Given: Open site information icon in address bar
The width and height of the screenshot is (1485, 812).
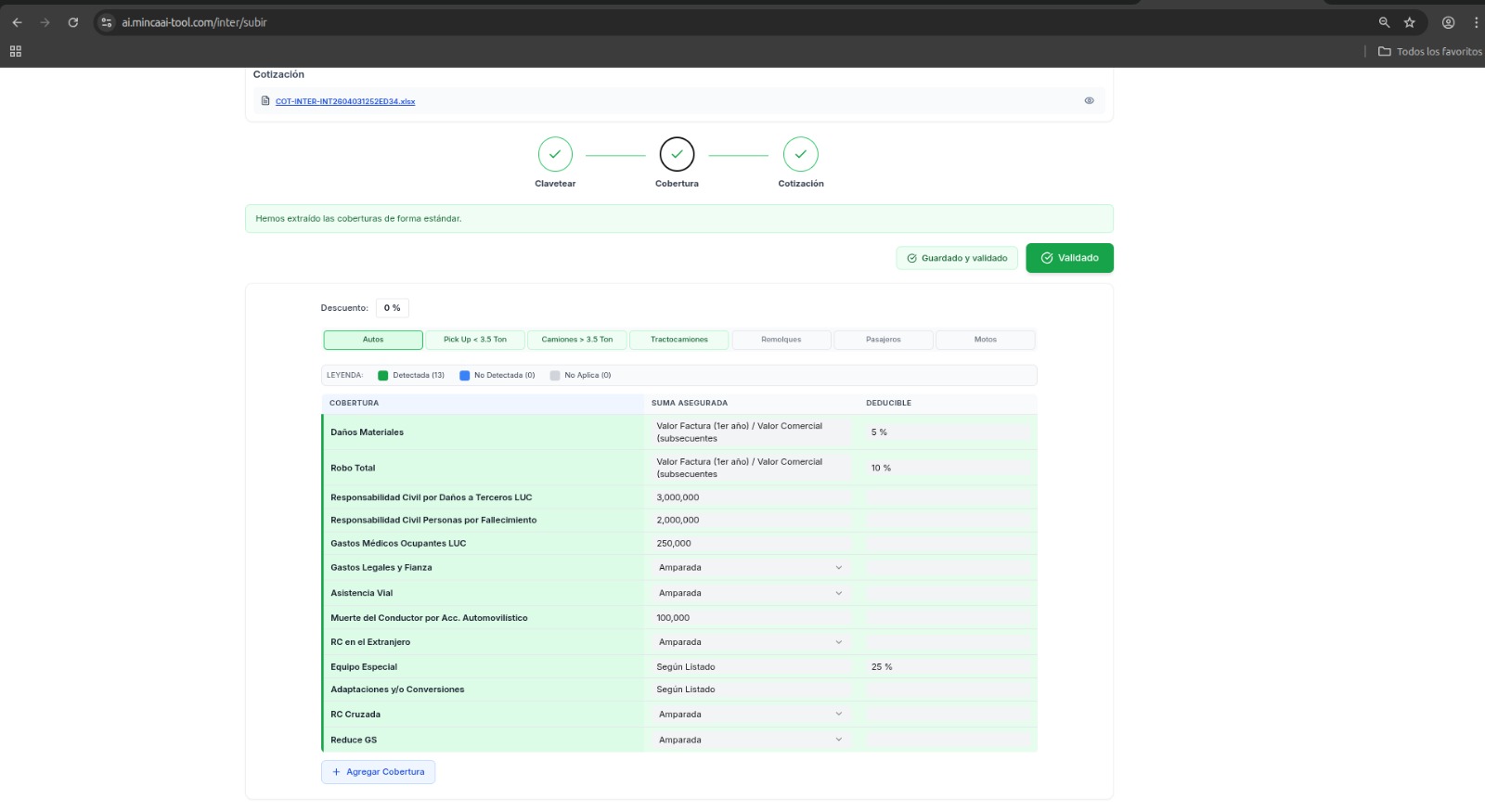Looking at the screenshot, I should pos(107,22).
